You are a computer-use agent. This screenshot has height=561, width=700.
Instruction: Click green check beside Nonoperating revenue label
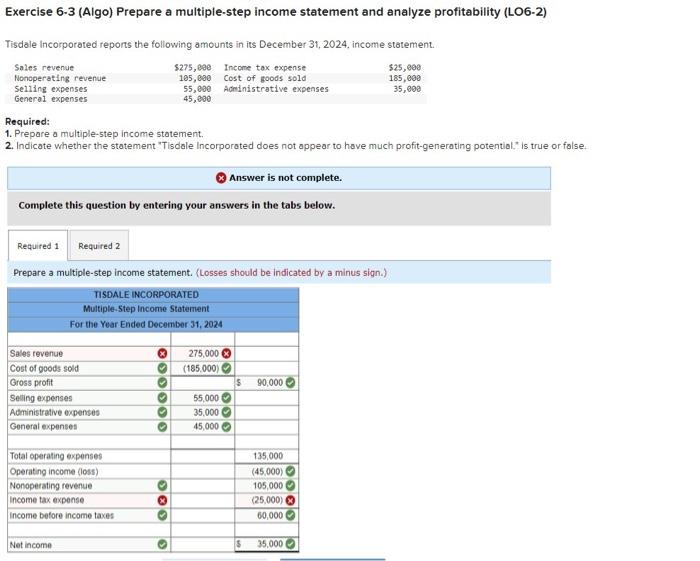[162, 485]
